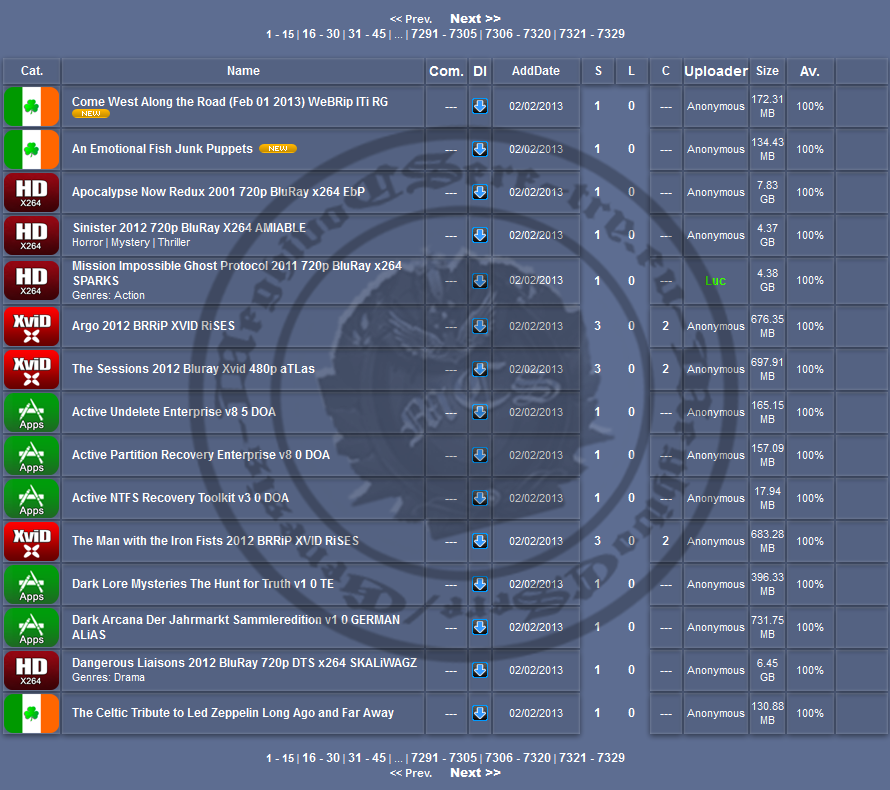Image resolution: width=890 pixels, height=790 pixels.
Task: Sort by Name column header
Action: 243,71
